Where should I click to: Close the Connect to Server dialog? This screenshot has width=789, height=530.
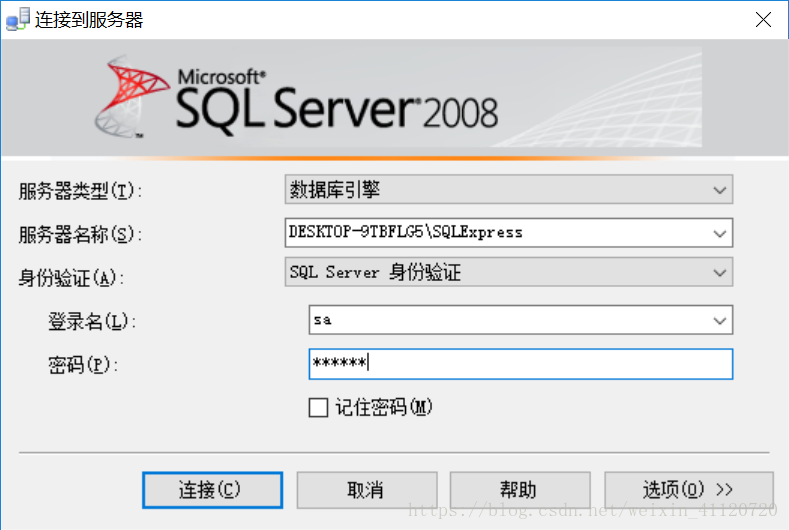[763, 20]
